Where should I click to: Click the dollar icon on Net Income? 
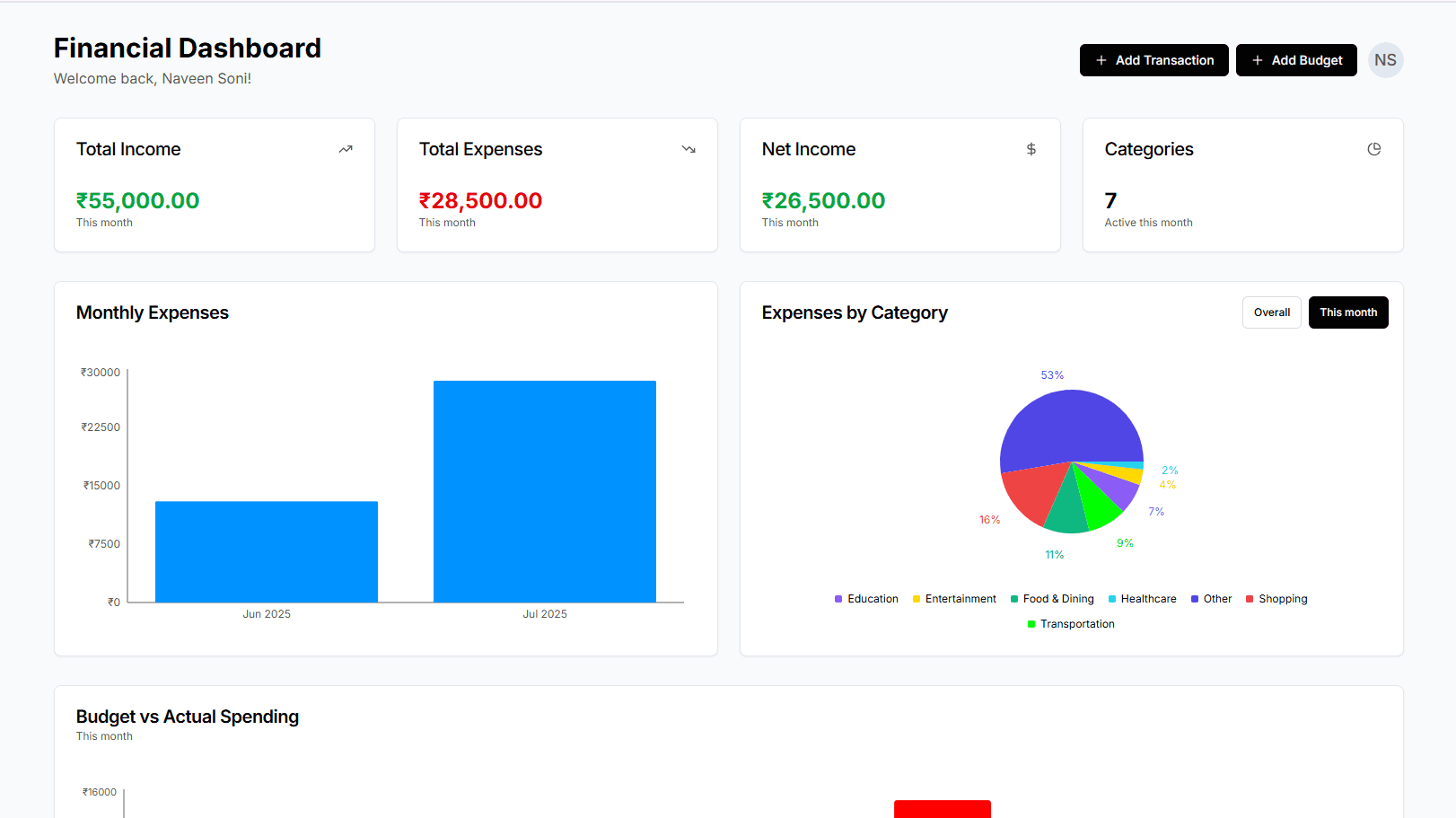coord(1031,149)
